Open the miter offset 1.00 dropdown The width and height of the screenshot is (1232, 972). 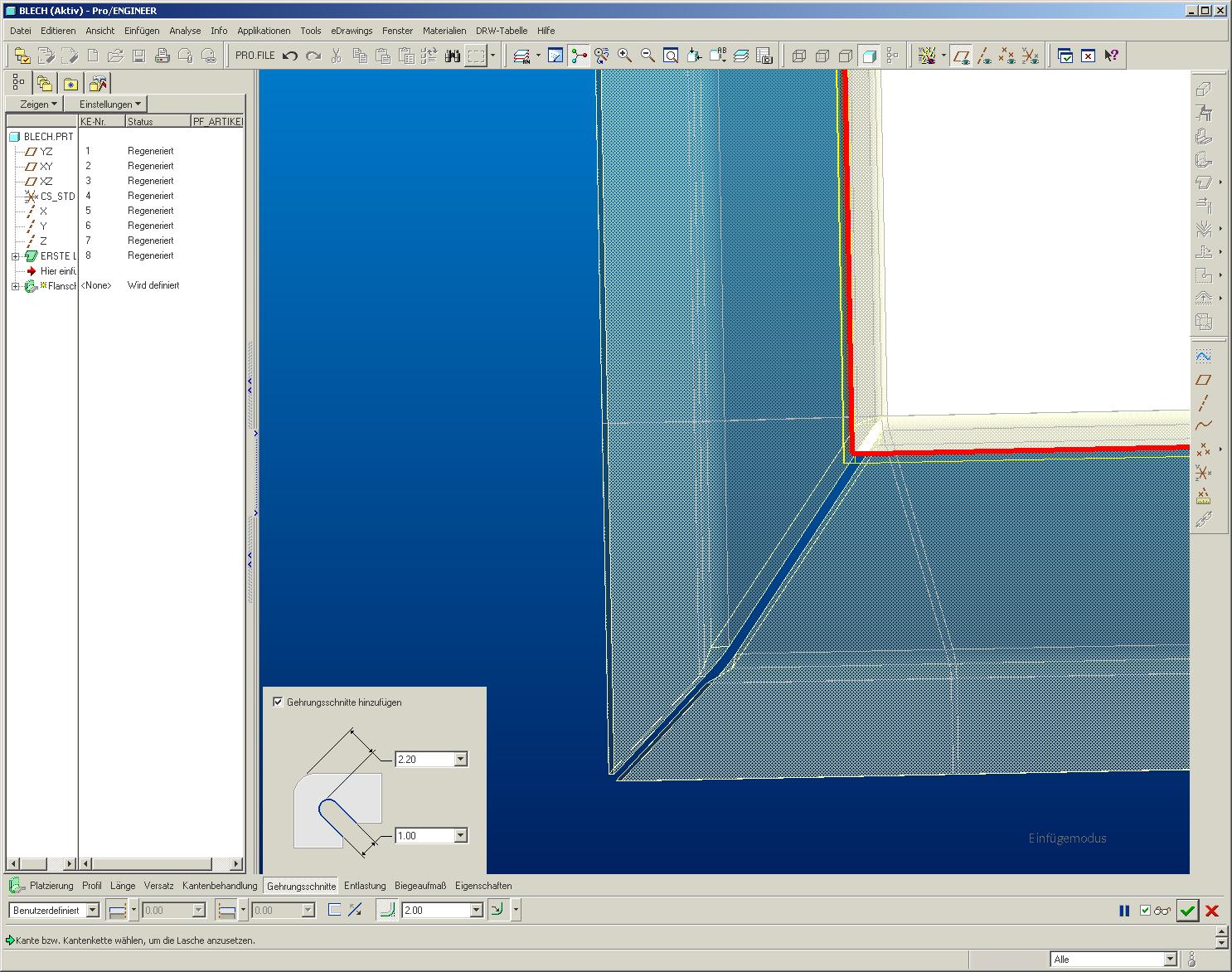coord(461,835)
